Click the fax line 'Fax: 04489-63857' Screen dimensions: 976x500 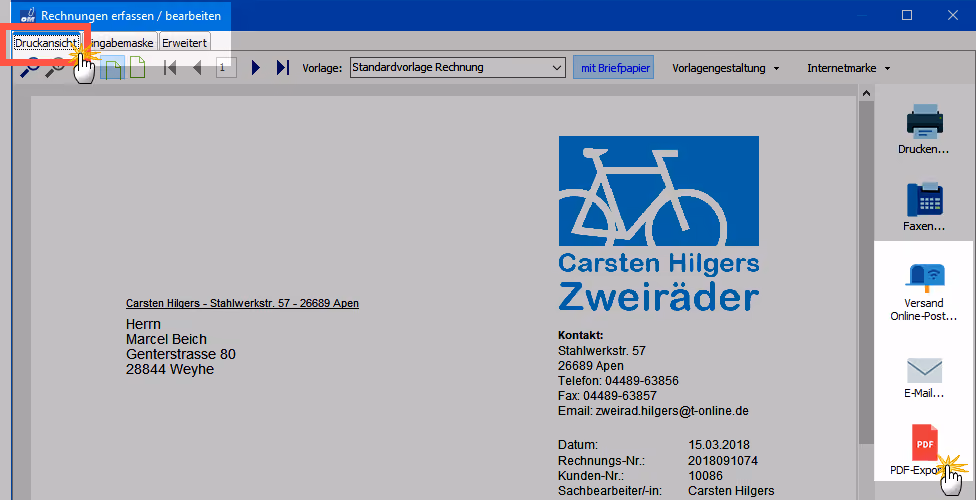tap(608, 396)
